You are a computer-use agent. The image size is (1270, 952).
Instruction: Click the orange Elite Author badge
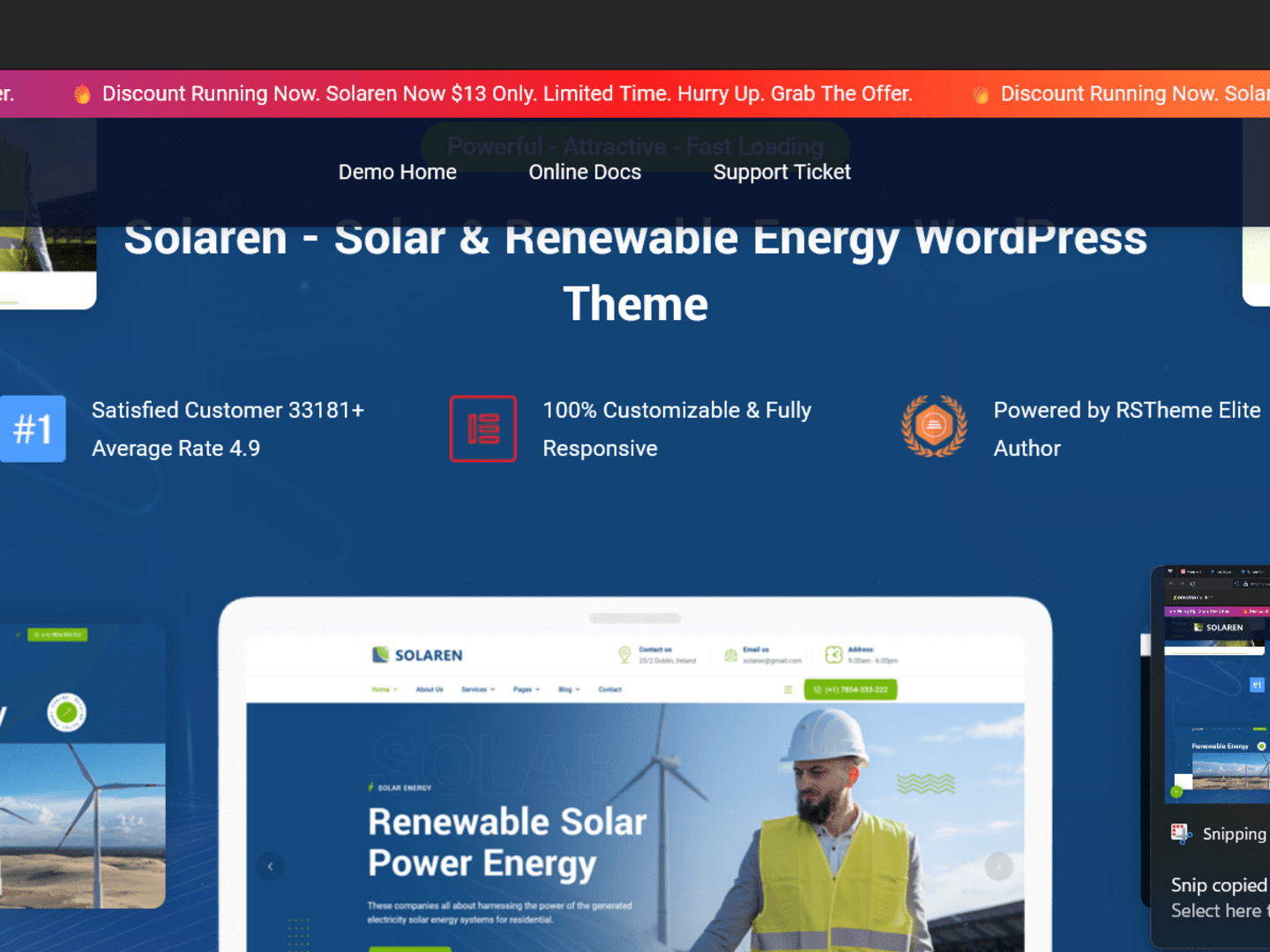(x=934, y=426)
